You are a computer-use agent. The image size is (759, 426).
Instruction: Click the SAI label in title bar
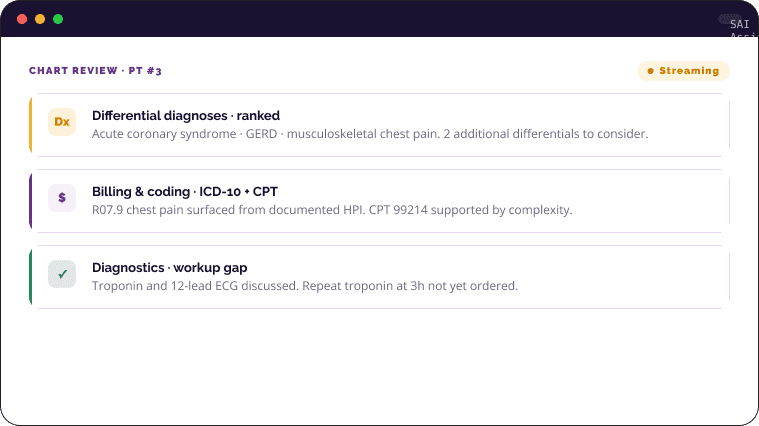click(x=740, y=24)
